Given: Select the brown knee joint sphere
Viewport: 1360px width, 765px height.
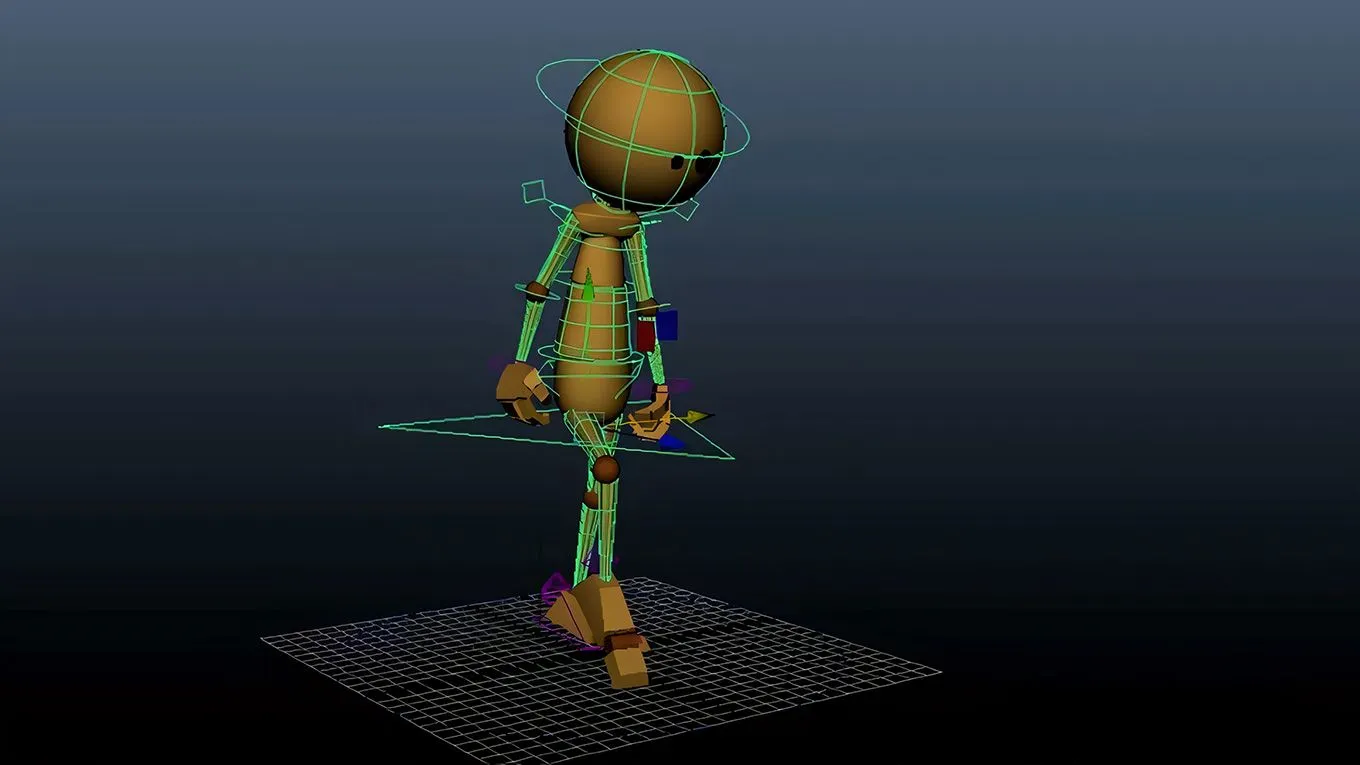Looking at the screenshot, I should click(x=606, y=468).
